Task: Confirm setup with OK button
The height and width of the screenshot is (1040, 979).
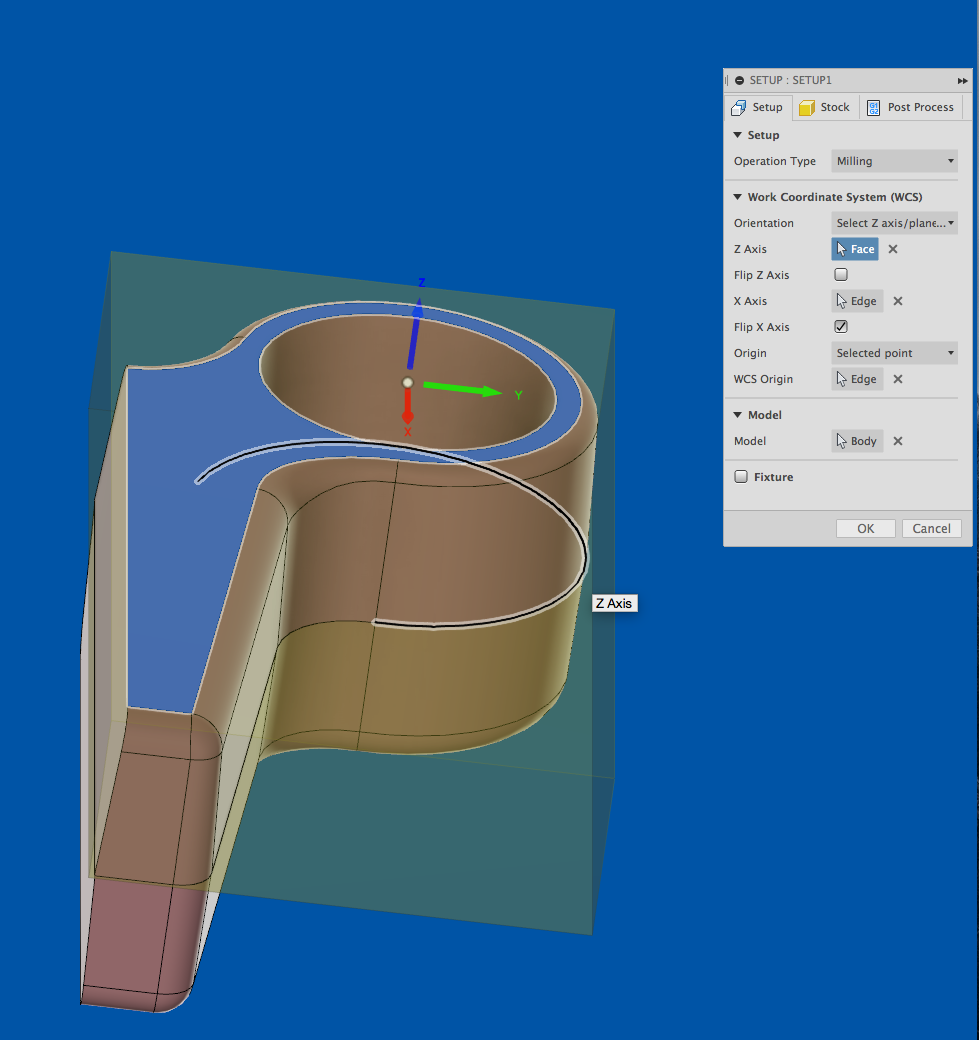Action: (866, 529)
